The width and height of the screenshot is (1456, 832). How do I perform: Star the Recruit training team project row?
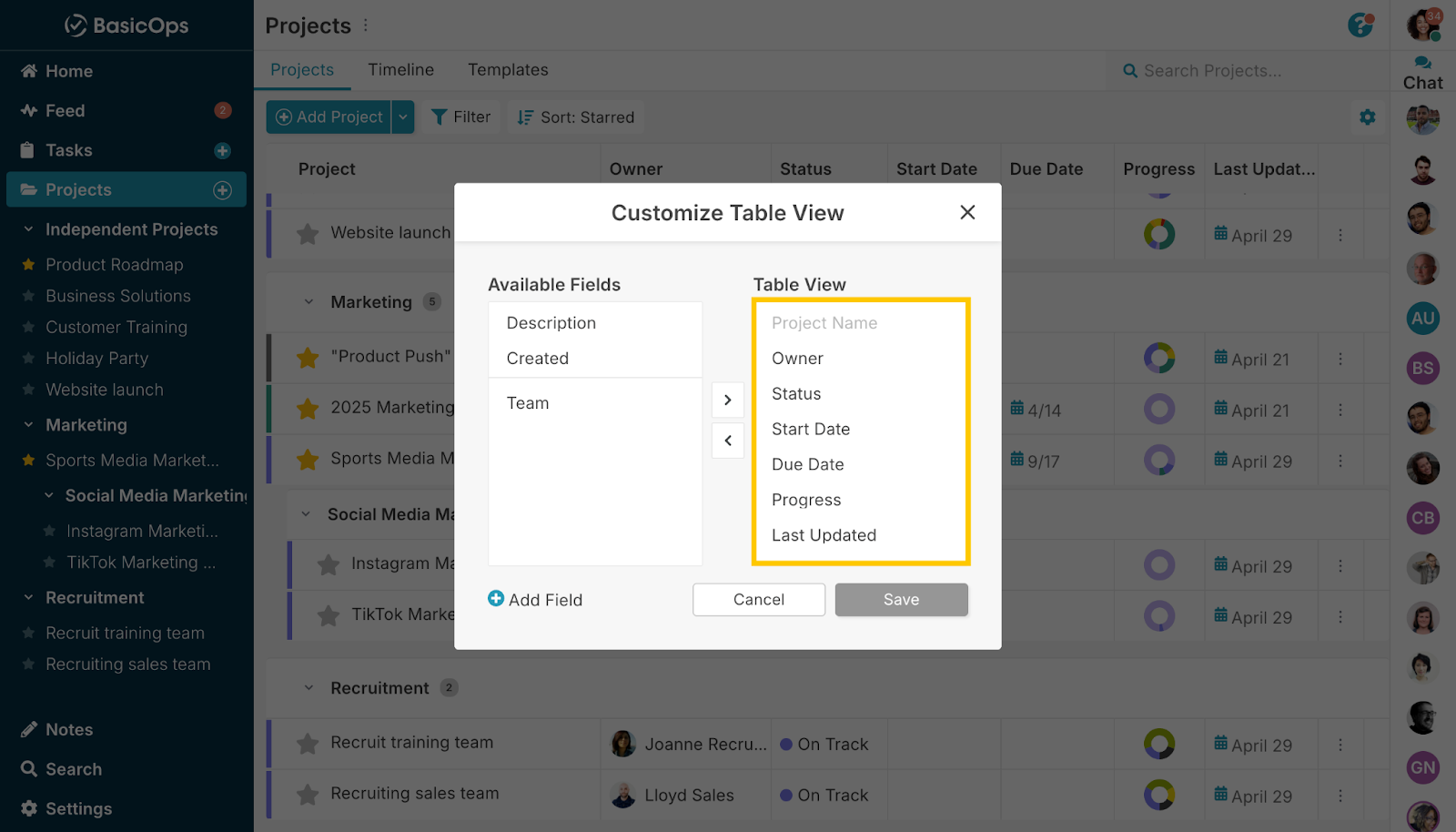[x=308, y=744]
